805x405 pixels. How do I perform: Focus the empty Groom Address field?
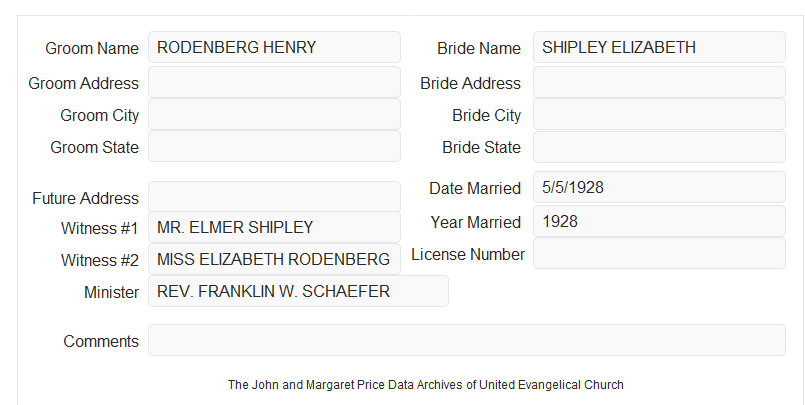(x=274, y=82)
